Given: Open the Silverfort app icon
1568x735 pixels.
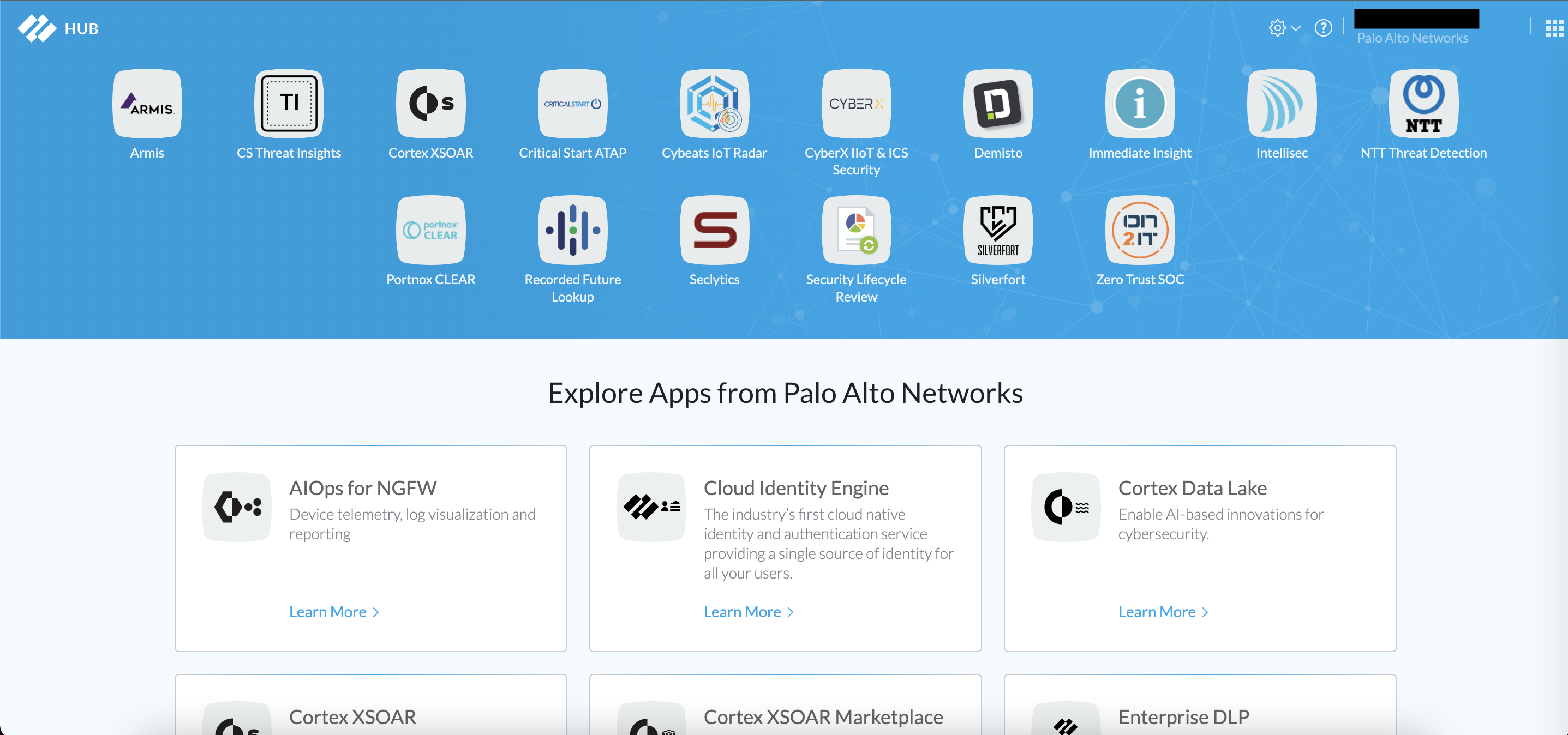Looking at the screenshot, I should click(998, 230).
